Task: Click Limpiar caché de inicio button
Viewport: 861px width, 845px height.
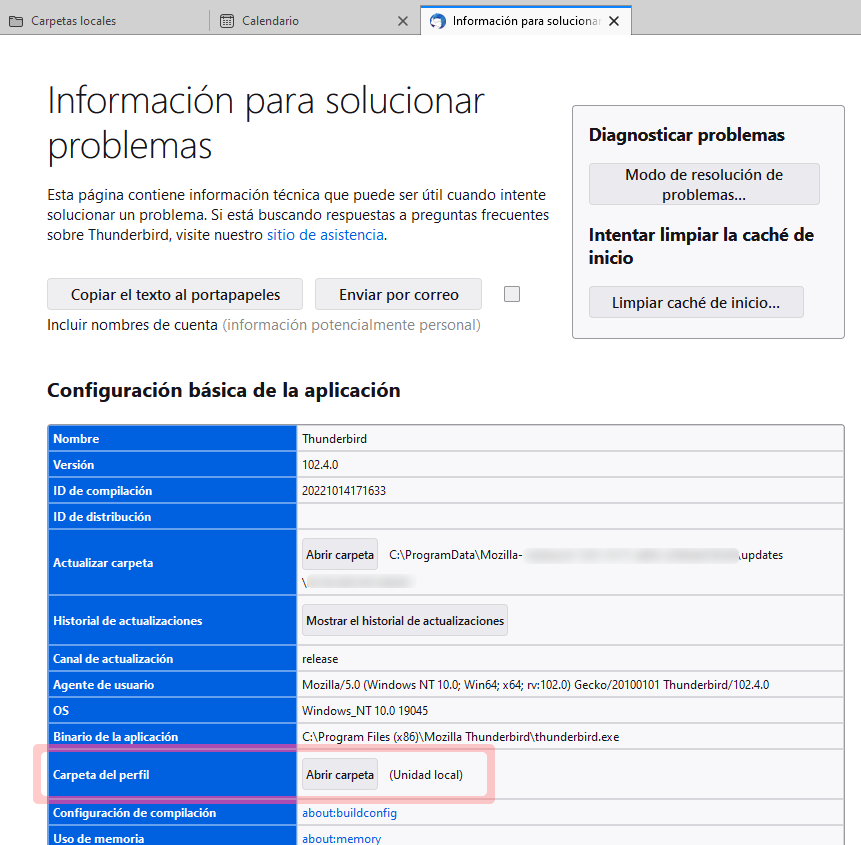Action: coord(696,302)
